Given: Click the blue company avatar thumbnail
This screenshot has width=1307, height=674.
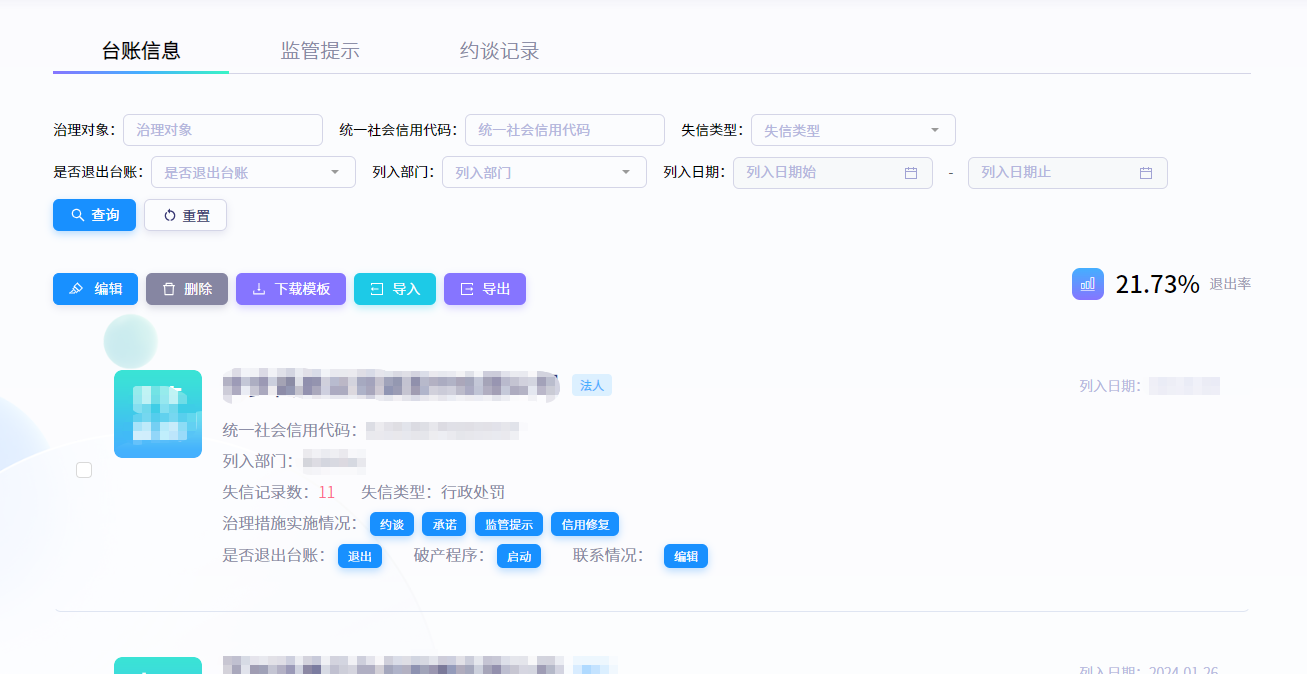Looking at the screenshot, I should coord(158,414).
